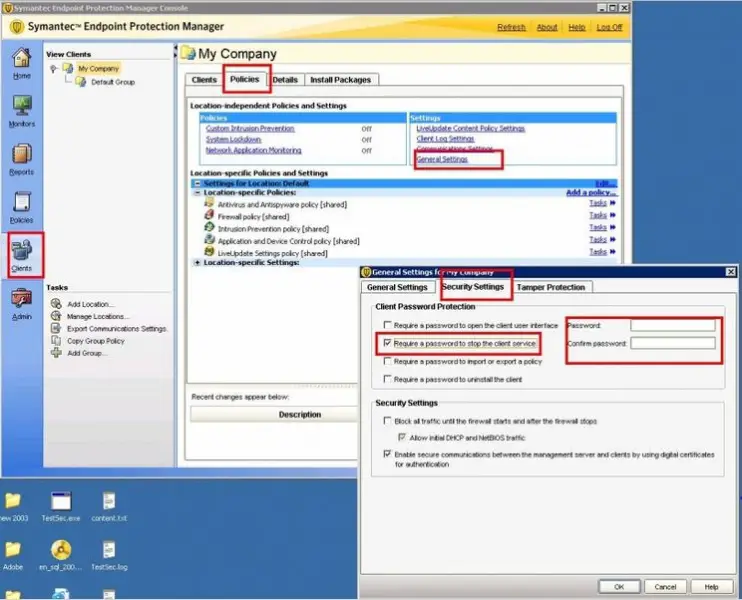
Task: Collapse Settings for Location: Default section
Action: pos(197,184)
